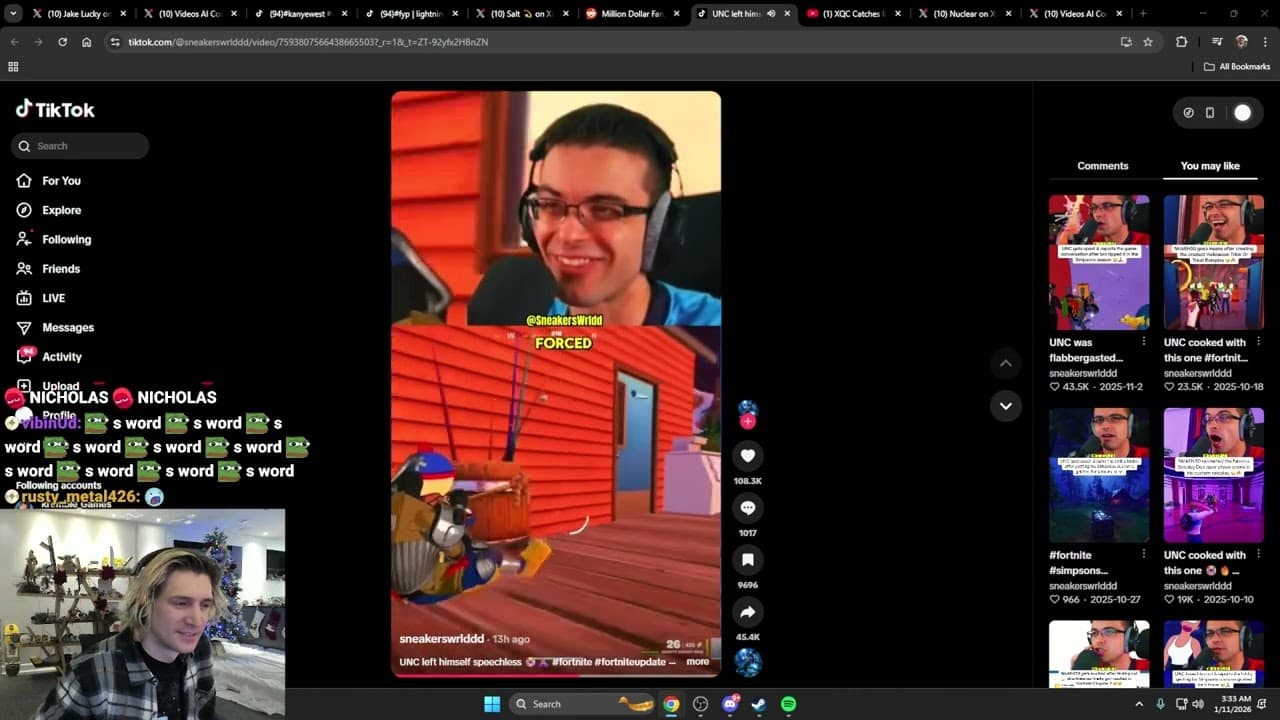This screenshot has width=1280, height=720.
Task: Like the video with the heart icon
Action: point(747,456)
